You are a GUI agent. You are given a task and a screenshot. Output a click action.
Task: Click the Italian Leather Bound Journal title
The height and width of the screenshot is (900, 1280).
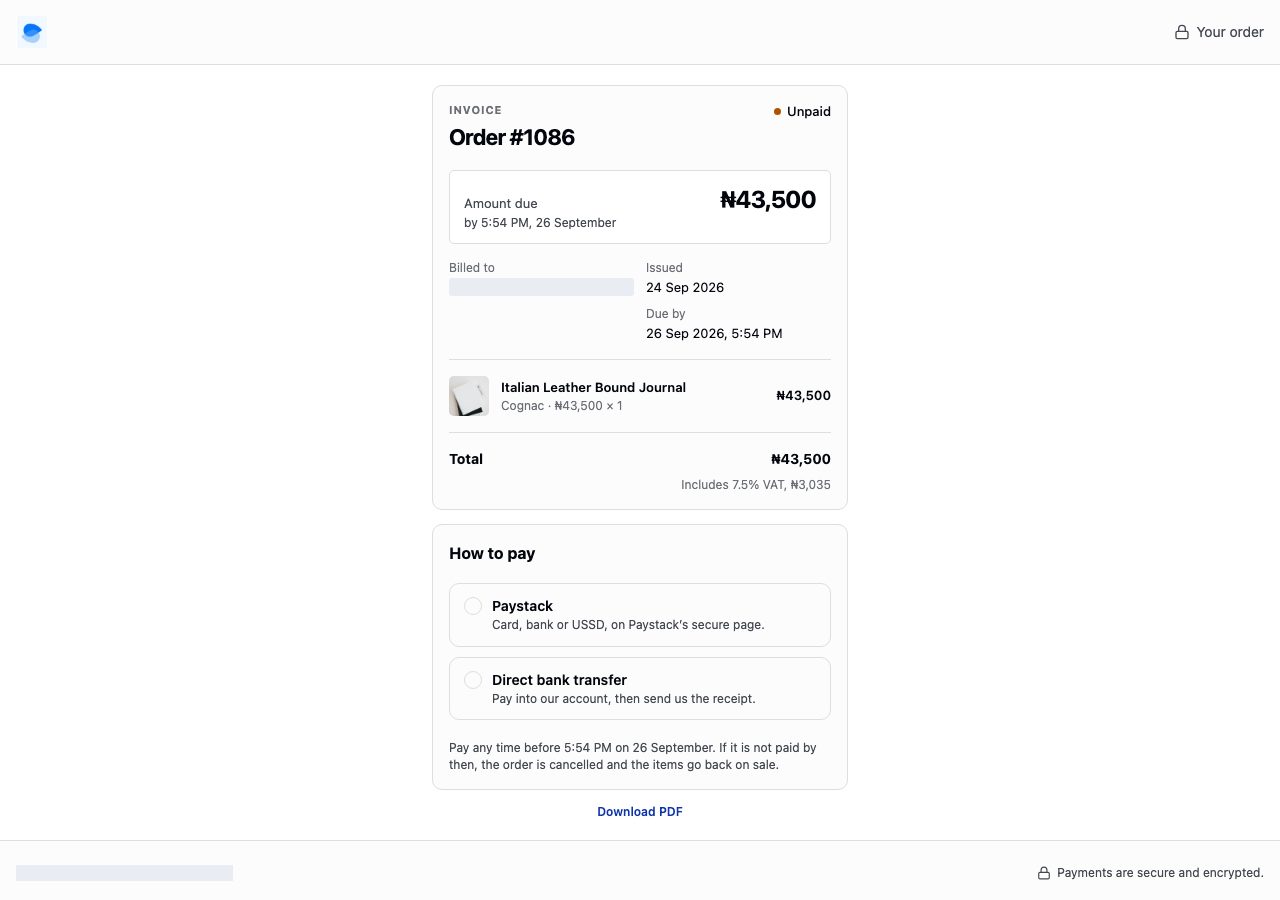(593, 387)
